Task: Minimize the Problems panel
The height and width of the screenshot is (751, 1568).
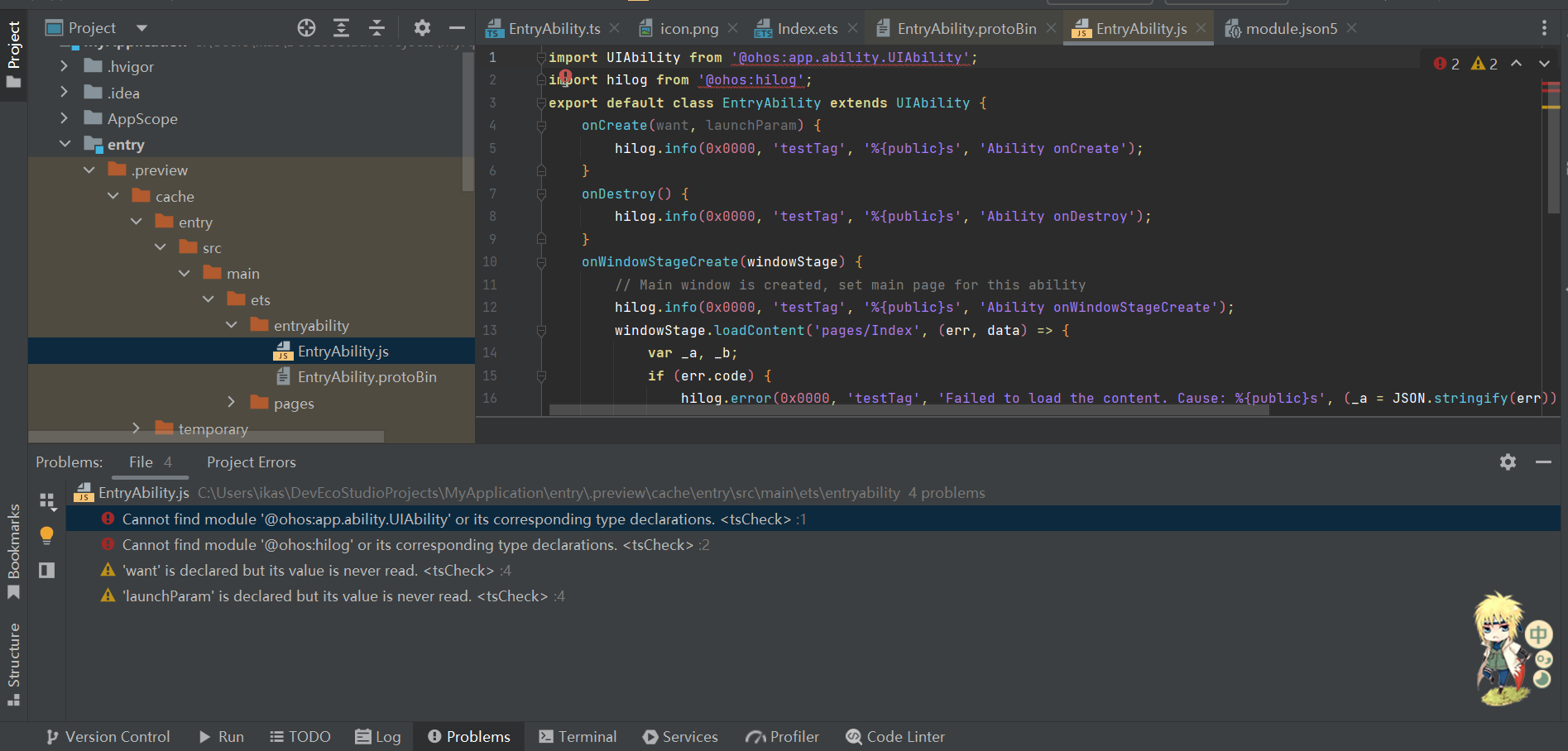Action: click(x=1543, y=462)
